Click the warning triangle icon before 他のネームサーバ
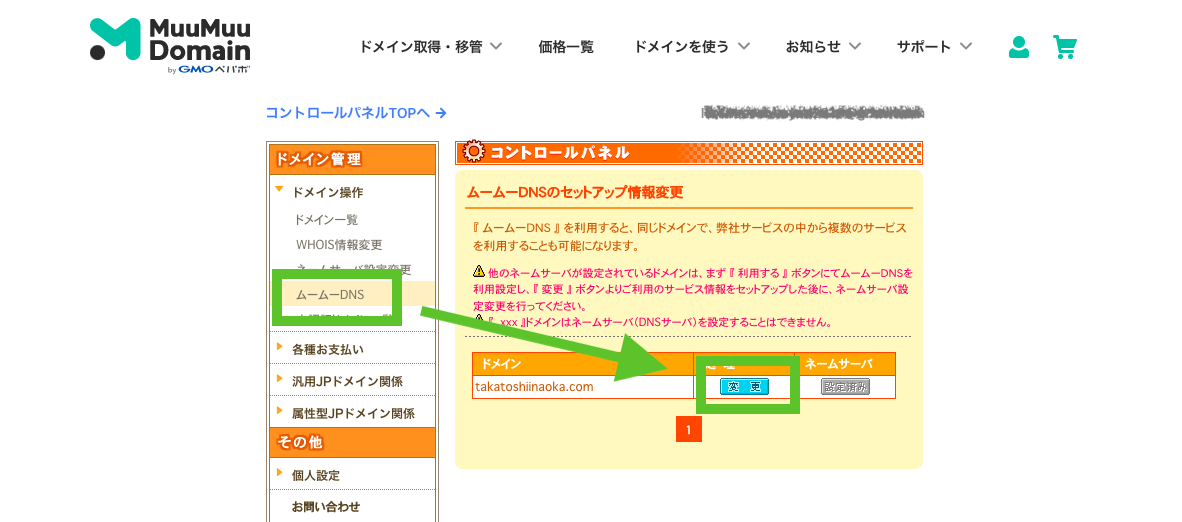Image resolution: width=1182 pixels, height=522 pixels. coord(479,270)
